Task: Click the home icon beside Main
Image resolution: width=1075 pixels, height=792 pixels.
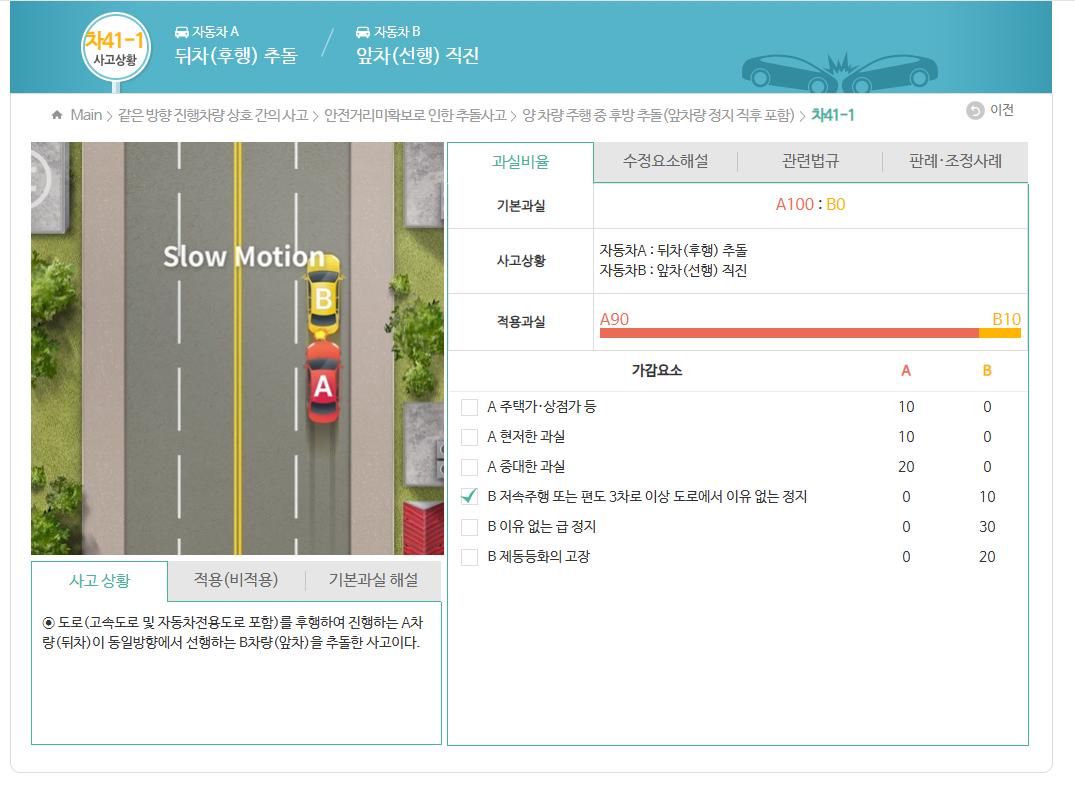Action: [x=57, y=115]
